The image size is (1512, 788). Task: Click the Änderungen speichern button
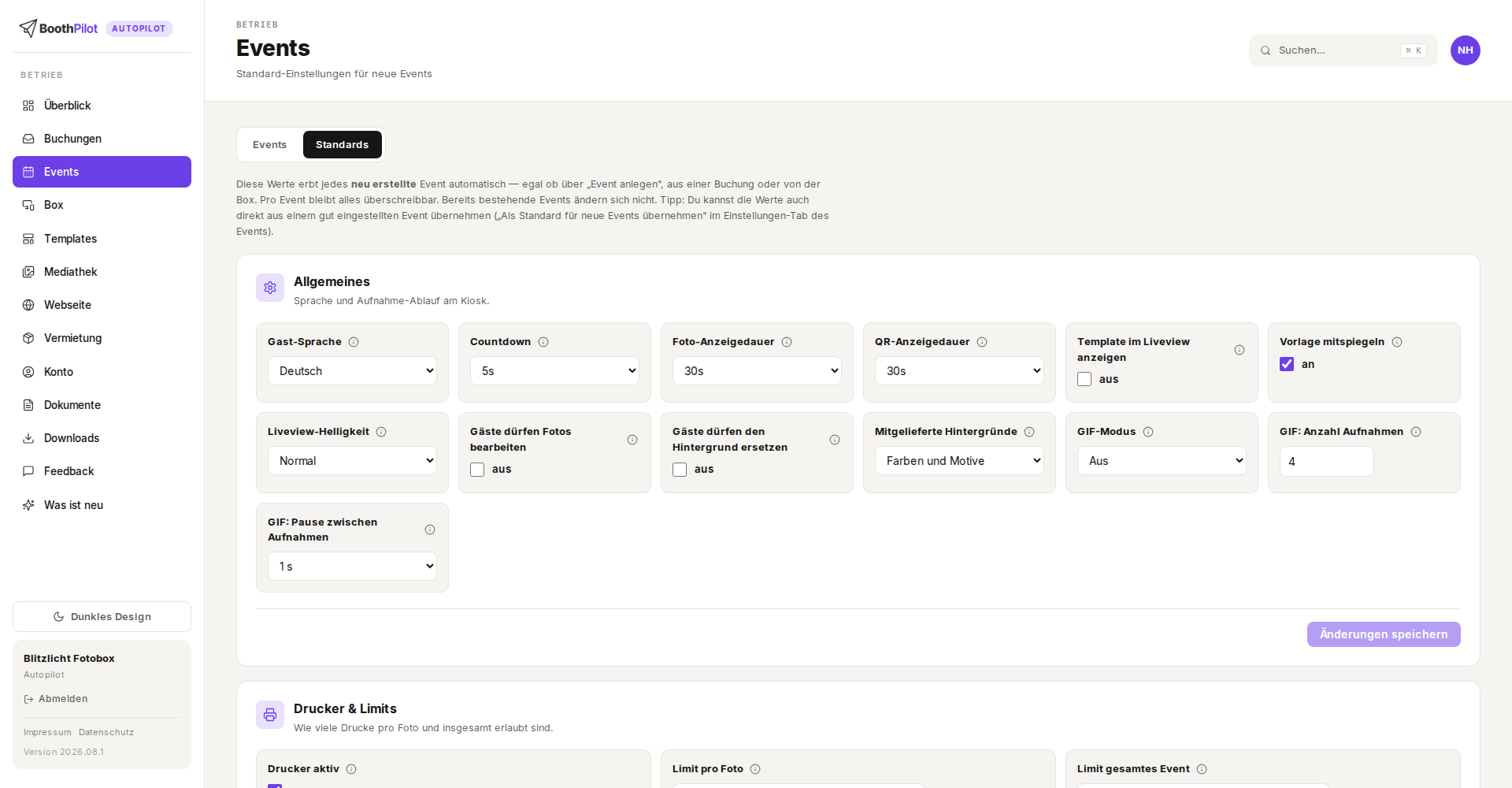click(1384, 634)
